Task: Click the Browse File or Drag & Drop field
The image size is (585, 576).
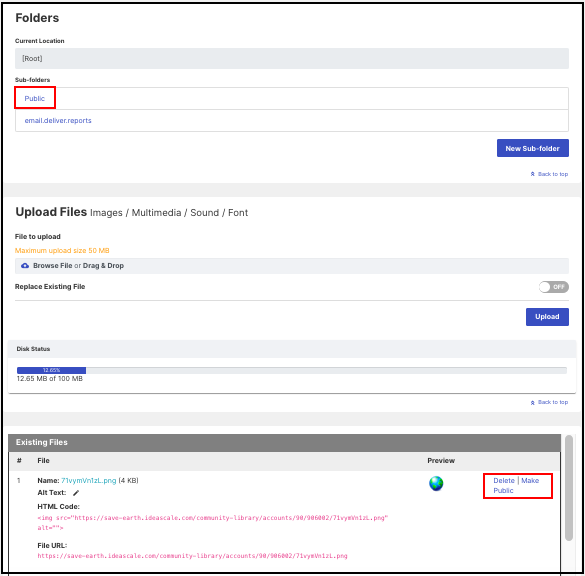Action: (x=292, y=266)
